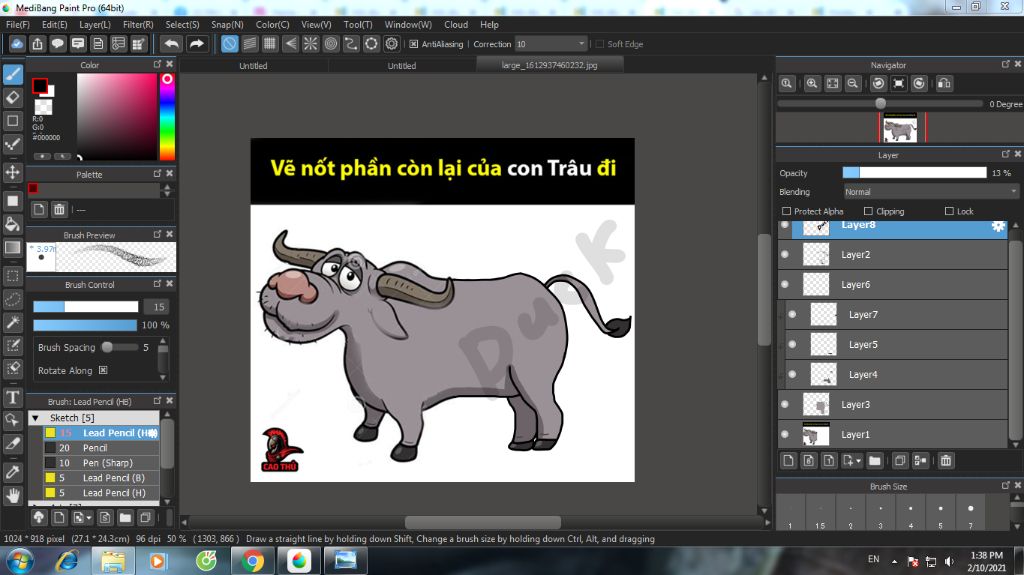1024x575 pixels.
Task: Open snap settings gear icon
Action: pos(391,44)
